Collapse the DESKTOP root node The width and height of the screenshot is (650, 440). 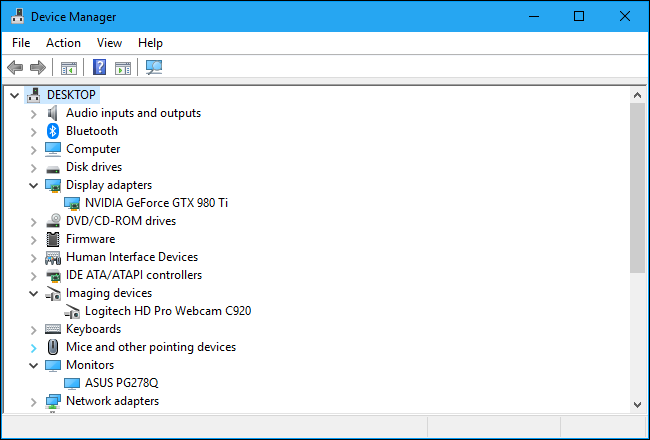[x=13, y=95]
